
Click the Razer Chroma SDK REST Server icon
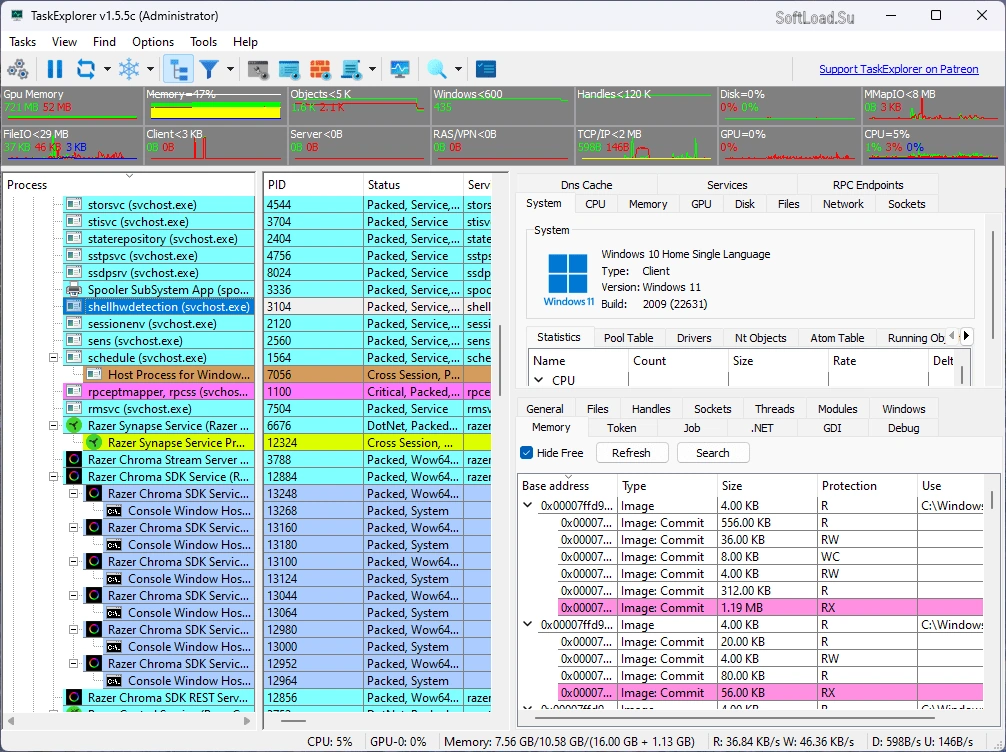click(74, 697)
